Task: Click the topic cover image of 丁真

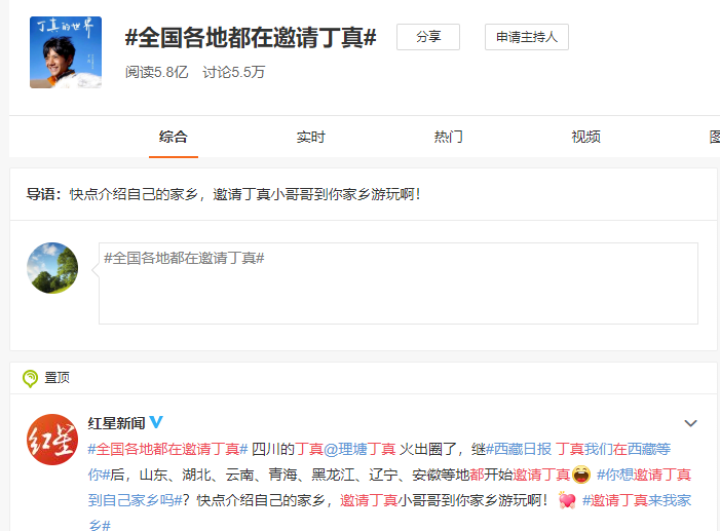Action: point(66,52)
